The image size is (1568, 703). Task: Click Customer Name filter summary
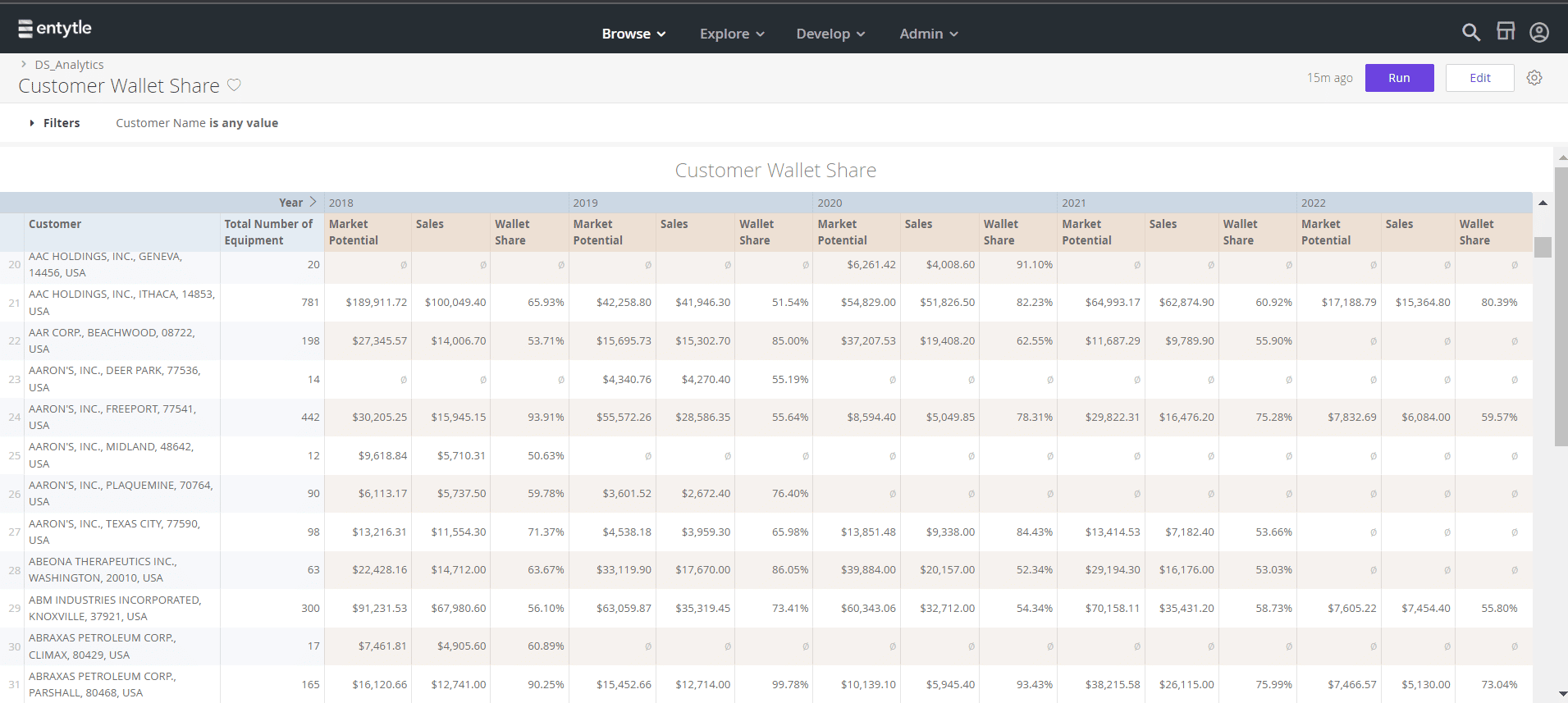tap(197, 123)
